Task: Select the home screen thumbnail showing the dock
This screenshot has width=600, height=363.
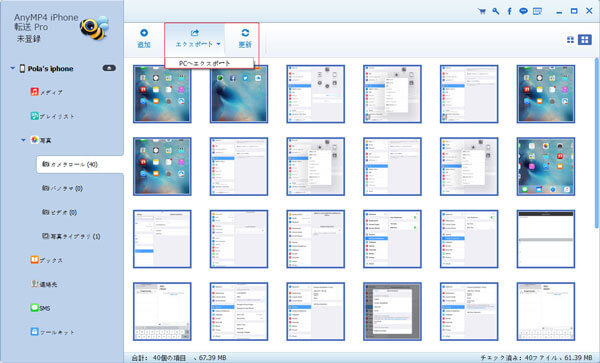Action: (546, 166)
